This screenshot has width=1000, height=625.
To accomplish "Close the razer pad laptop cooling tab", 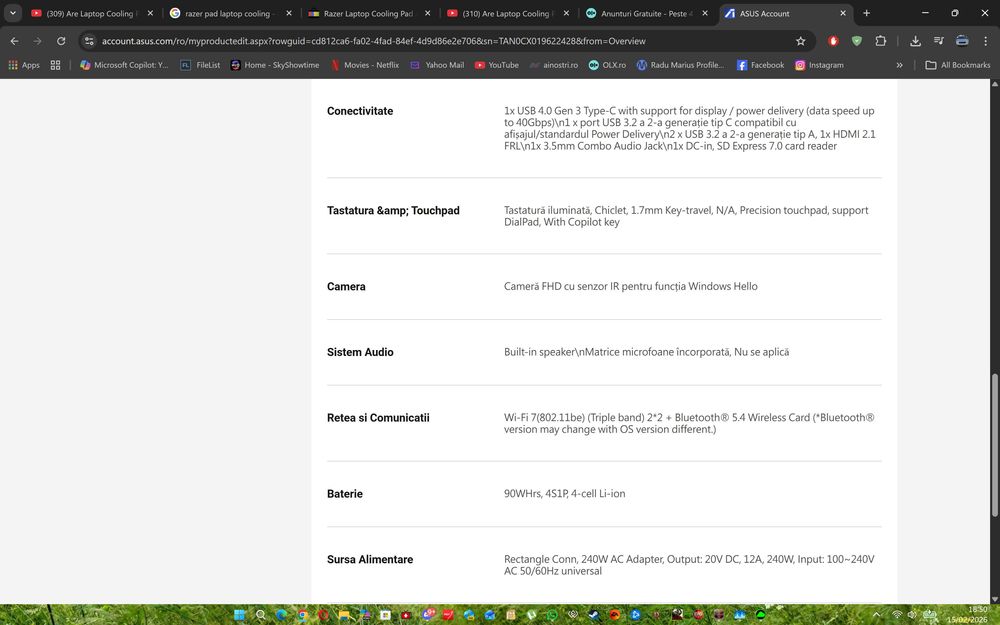I will 288,13.
